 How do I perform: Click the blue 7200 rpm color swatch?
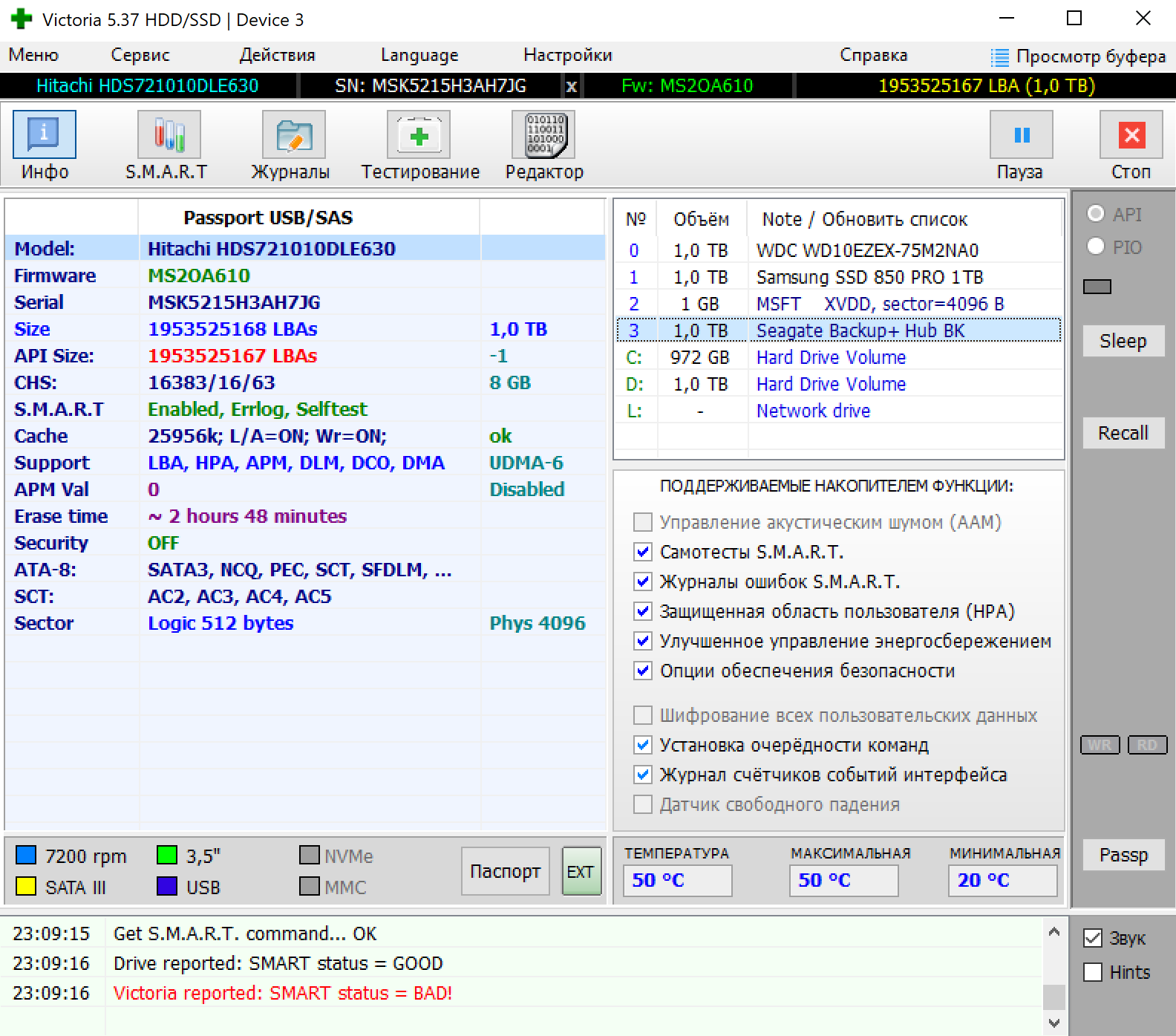click(x=26, y=855)
